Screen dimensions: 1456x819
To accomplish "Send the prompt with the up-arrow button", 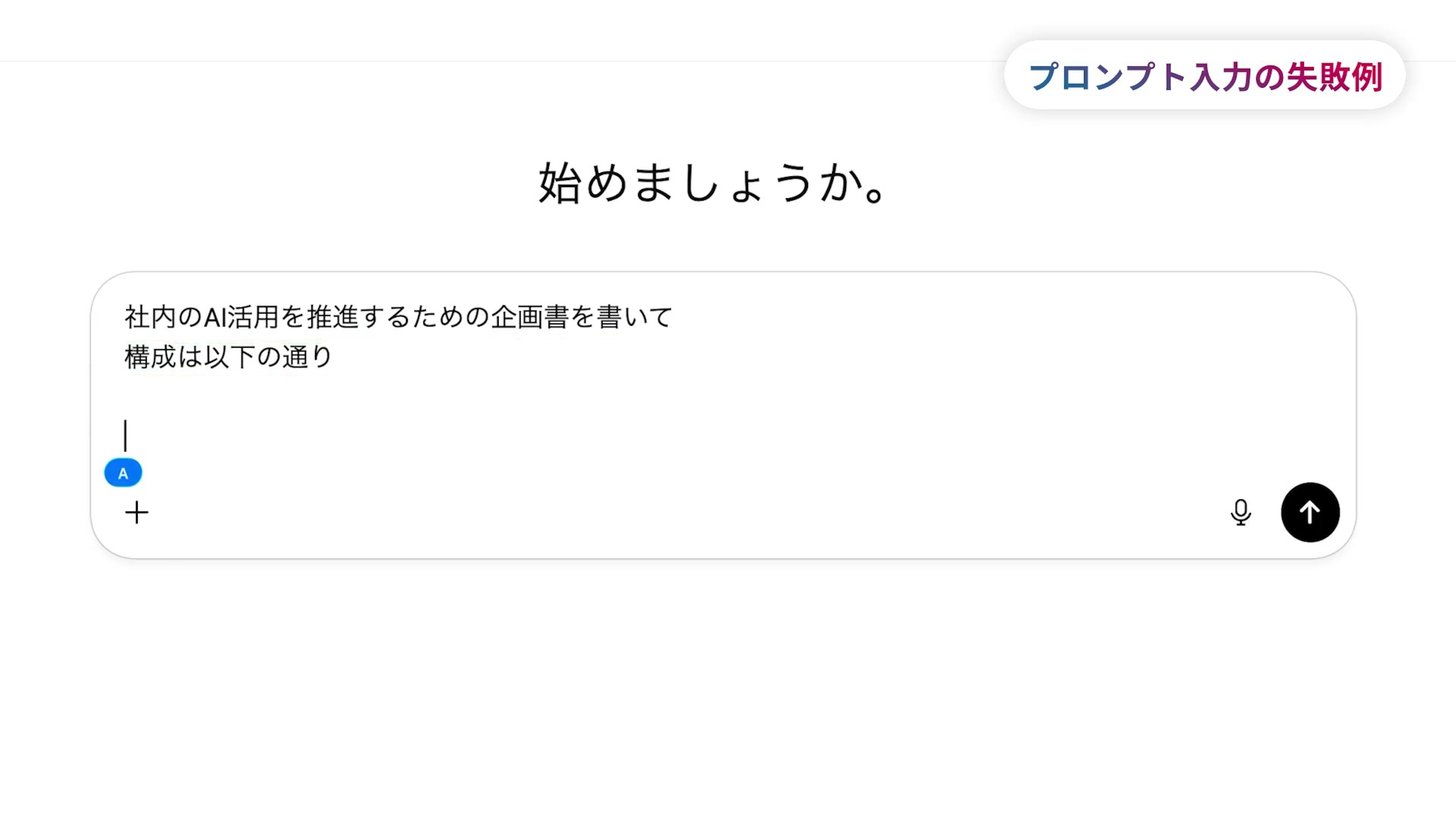I will coord(1310,513).
